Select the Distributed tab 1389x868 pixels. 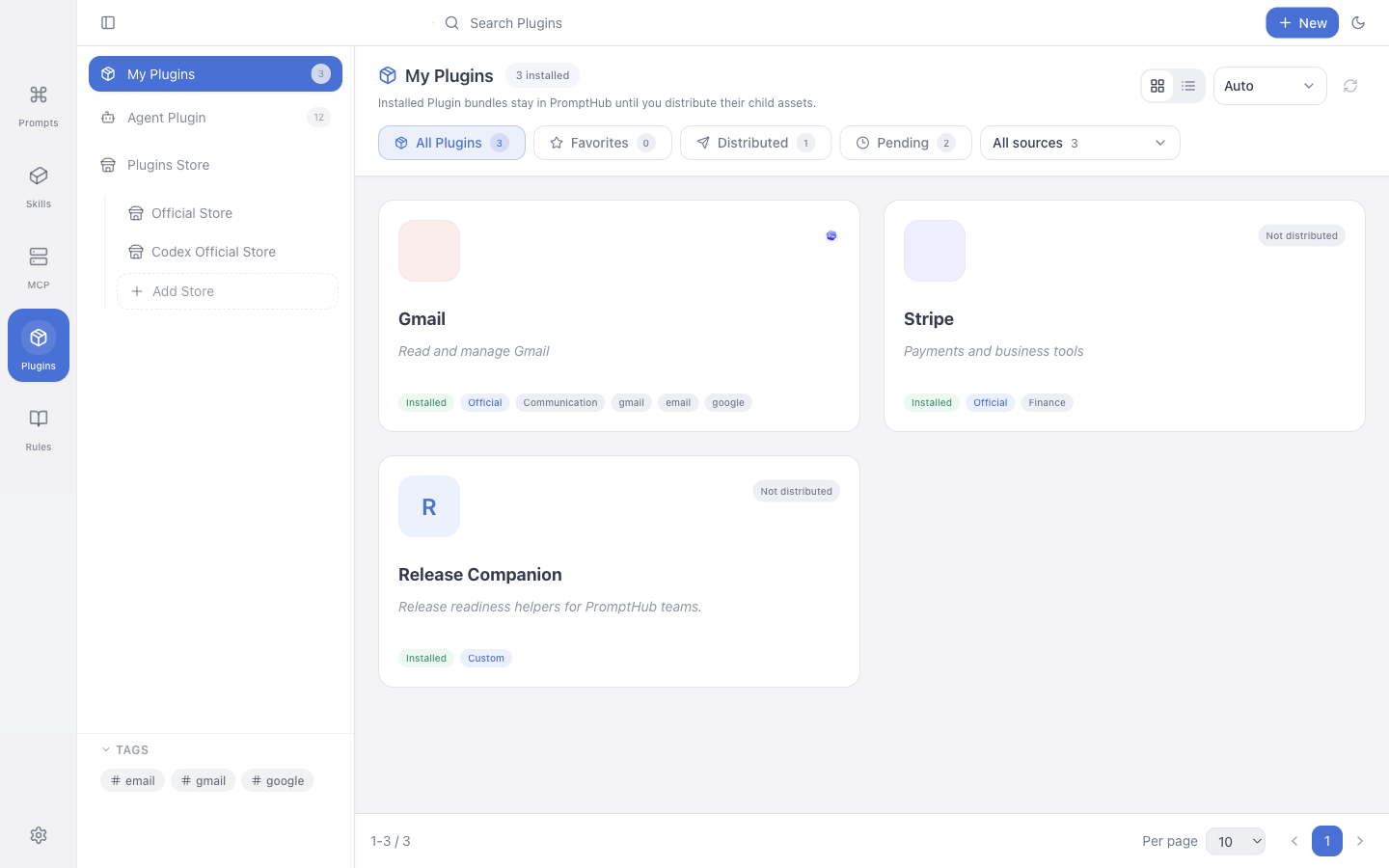click(x=756, y=143)
